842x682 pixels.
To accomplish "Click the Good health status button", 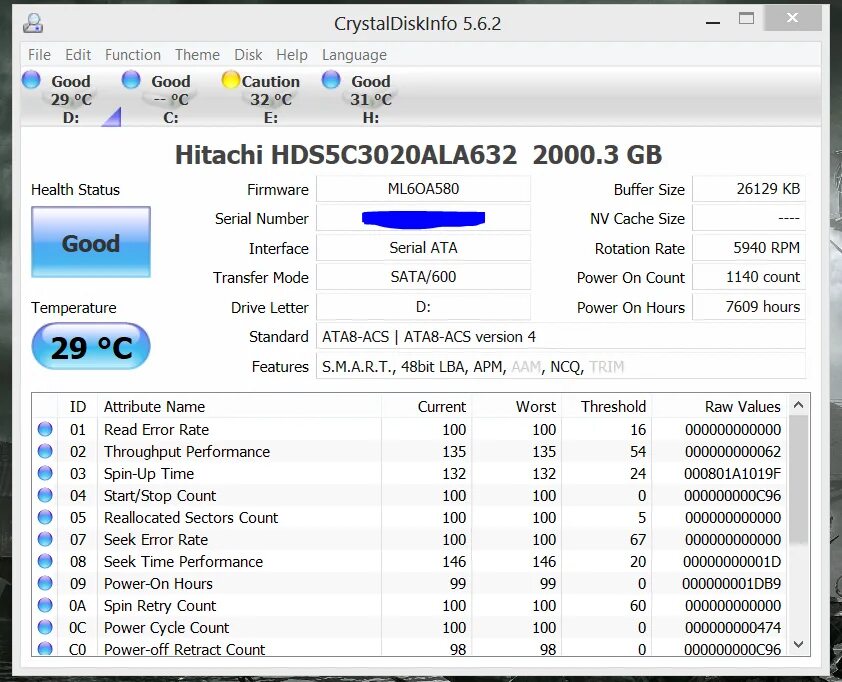I will (91, 242).
